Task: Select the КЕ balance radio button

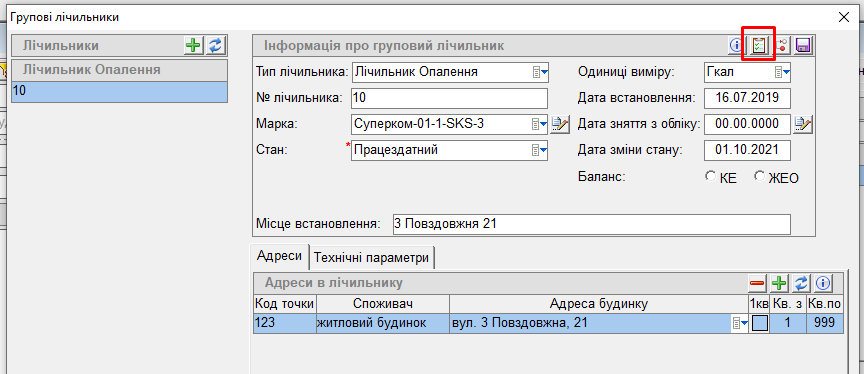Action: pos(710,177)
